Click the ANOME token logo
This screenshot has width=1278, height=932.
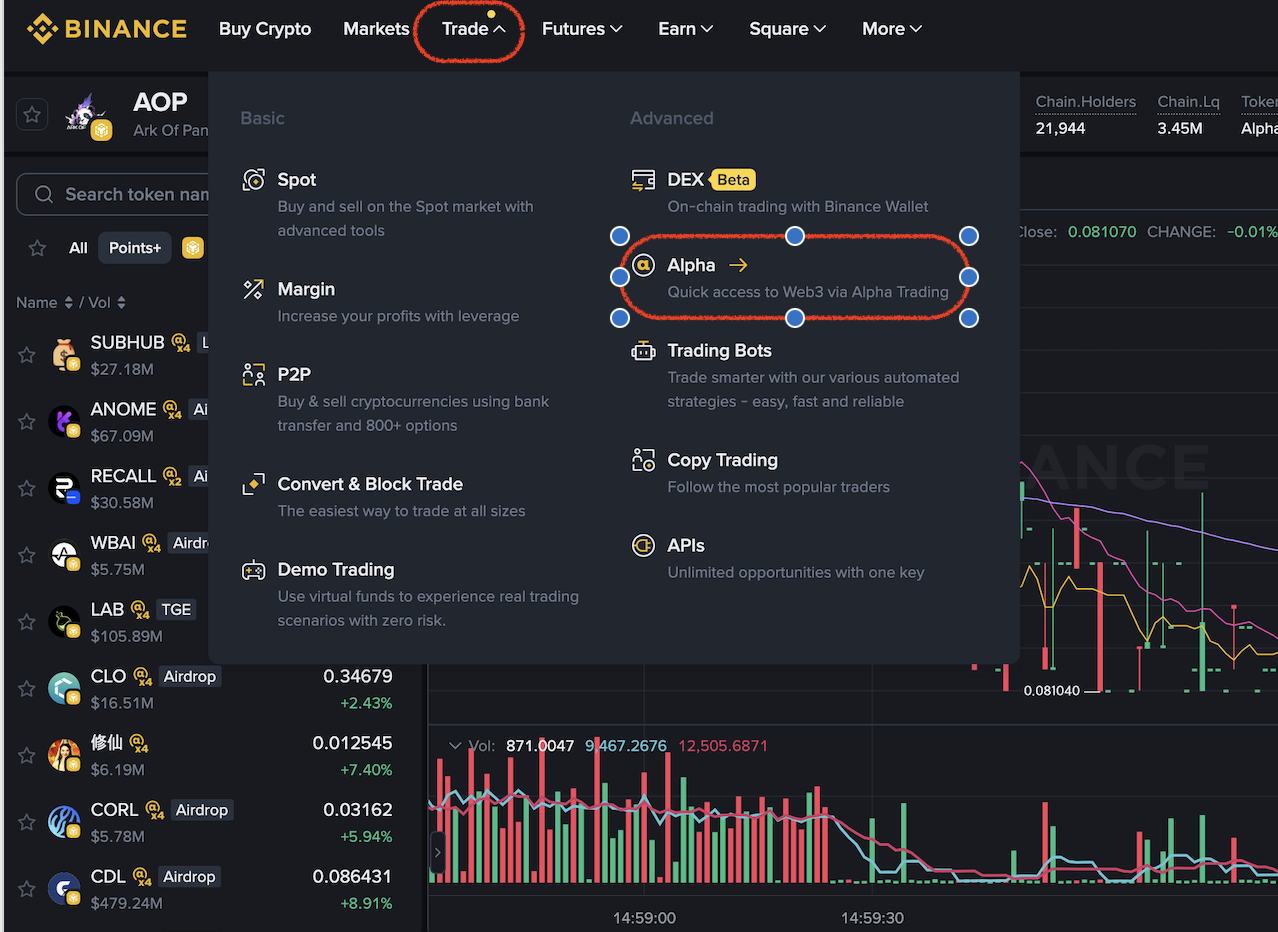[x=64, y=421]
